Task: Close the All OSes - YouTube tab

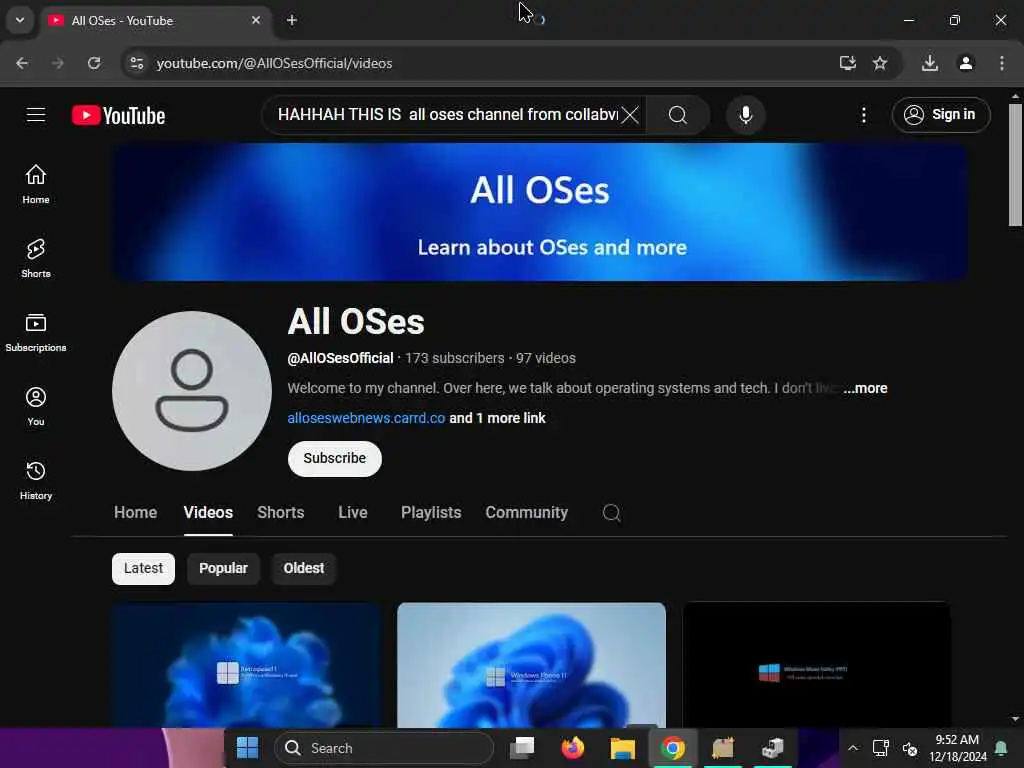Action: [256, 20]
